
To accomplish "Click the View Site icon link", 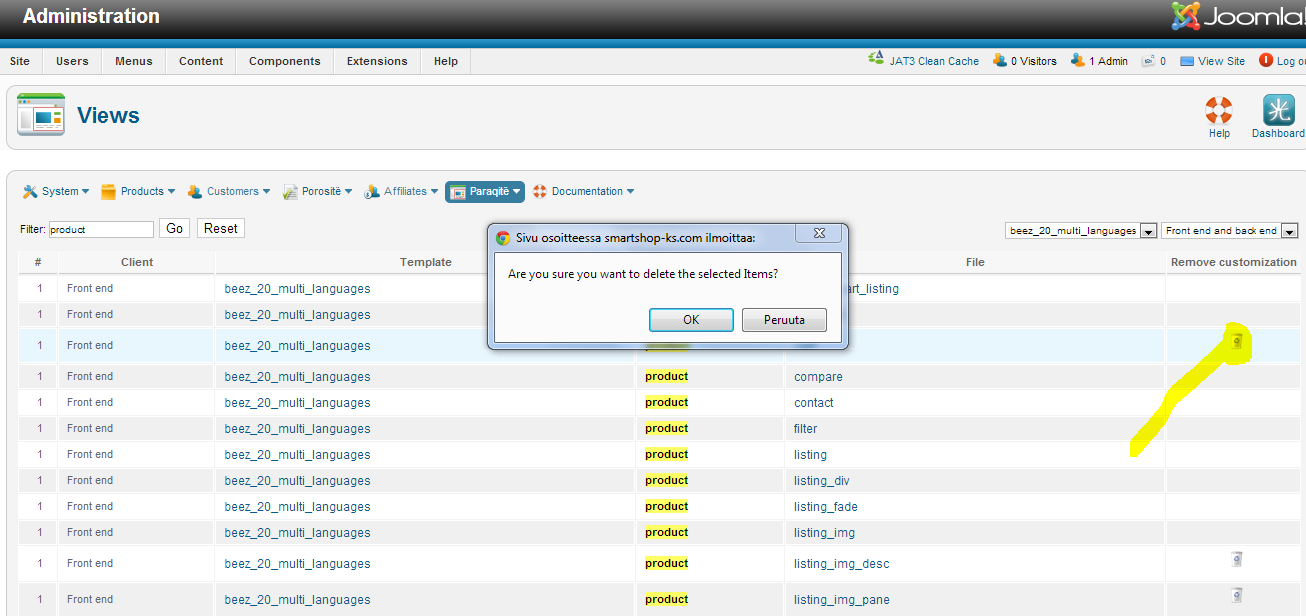I will [x=1187, y=61].
